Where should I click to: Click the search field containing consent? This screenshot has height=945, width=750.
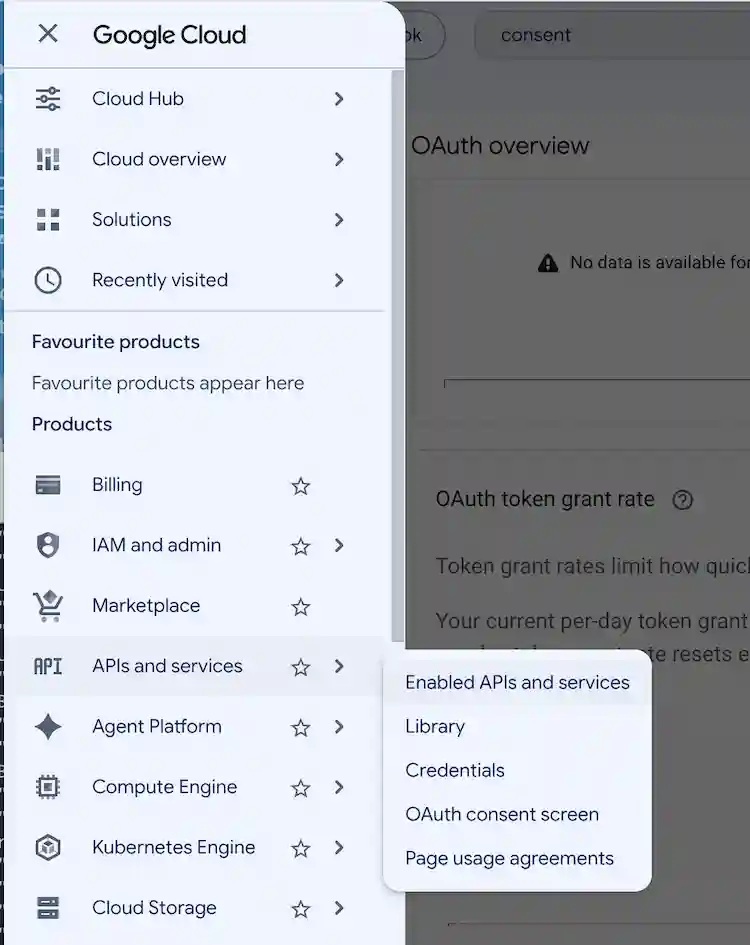coord(612,35)
